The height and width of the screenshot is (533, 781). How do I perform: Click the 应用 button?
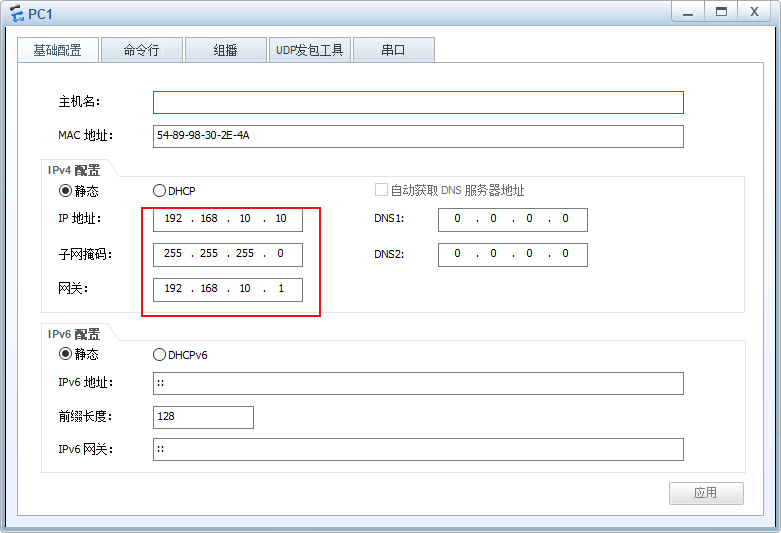click(706, 493)
